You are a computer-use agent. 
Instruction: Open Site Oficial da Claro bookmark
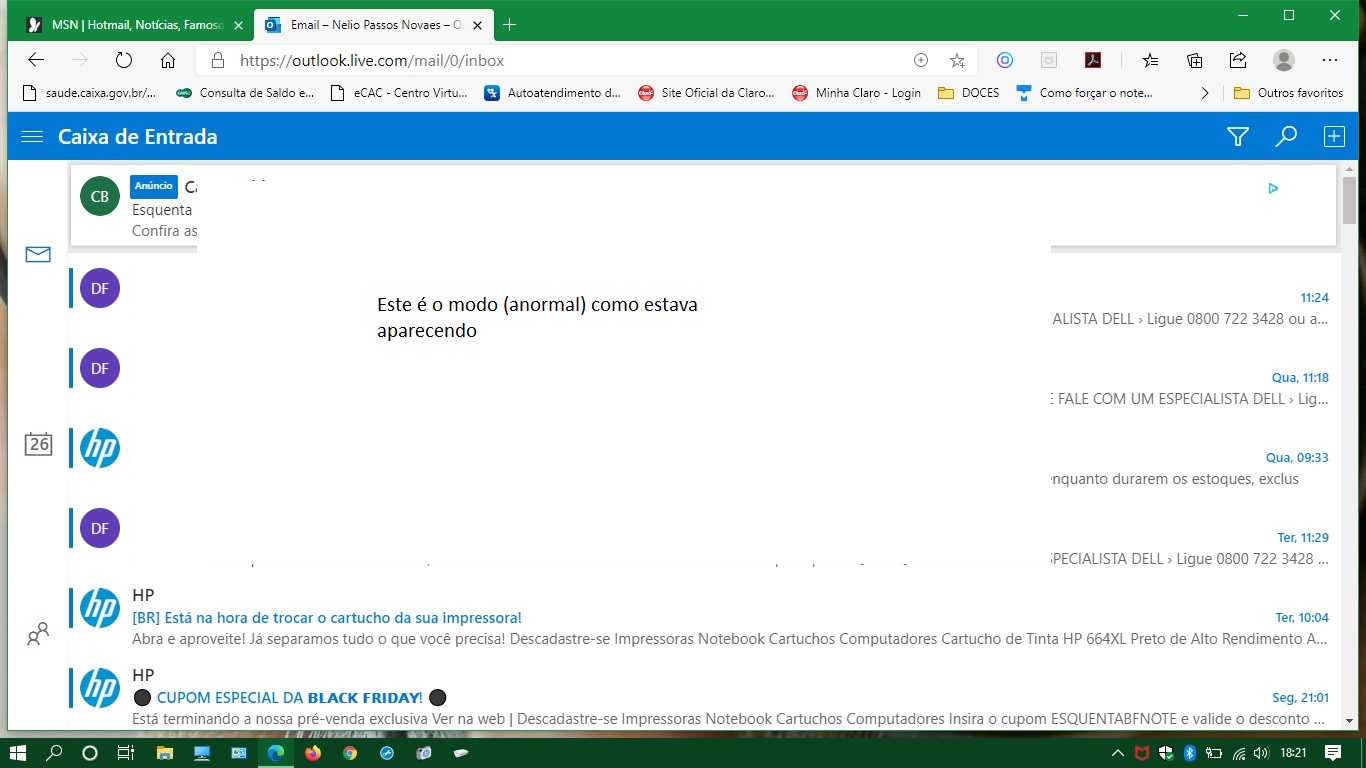tap(707, 93)
